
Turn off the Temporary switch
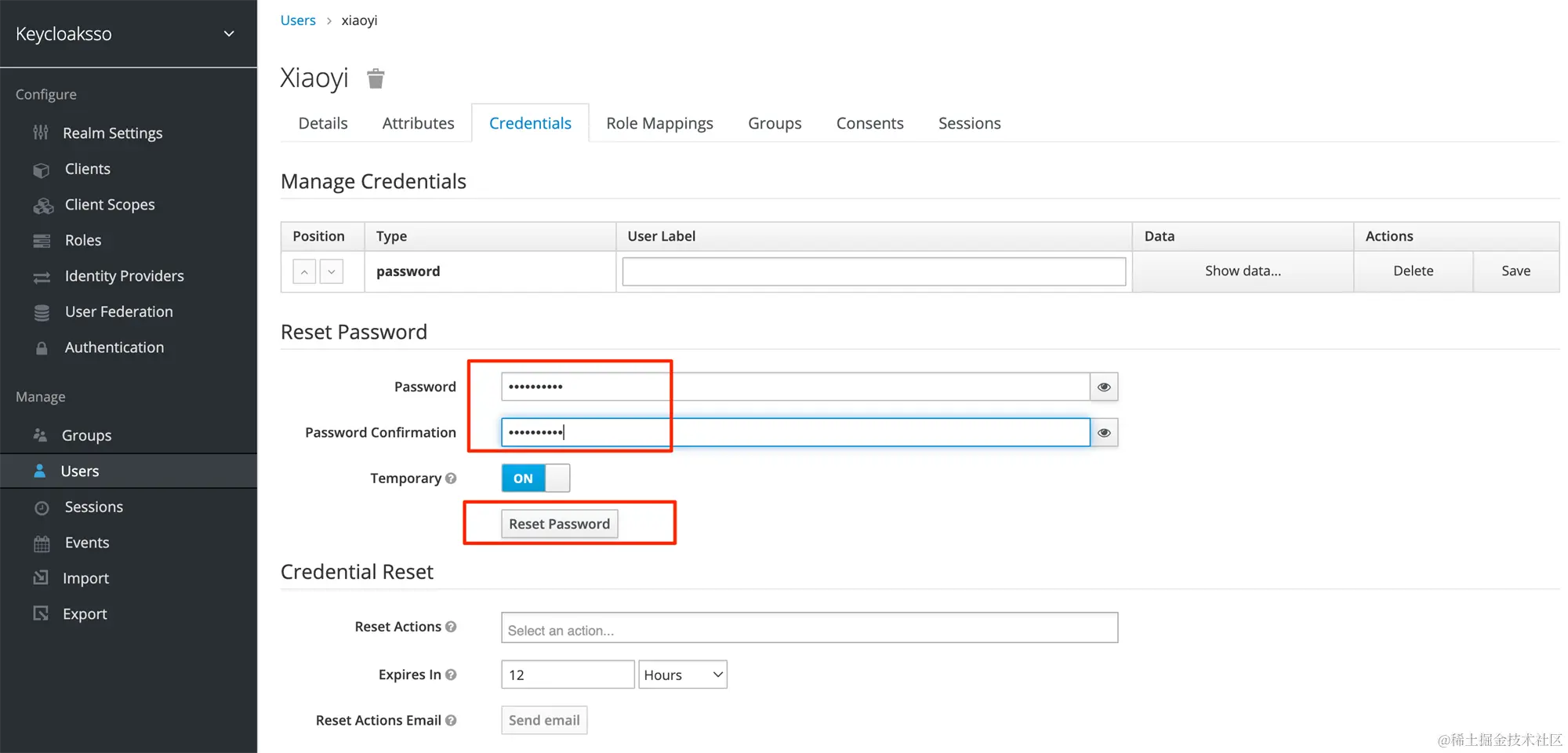(x=535, y=478)
